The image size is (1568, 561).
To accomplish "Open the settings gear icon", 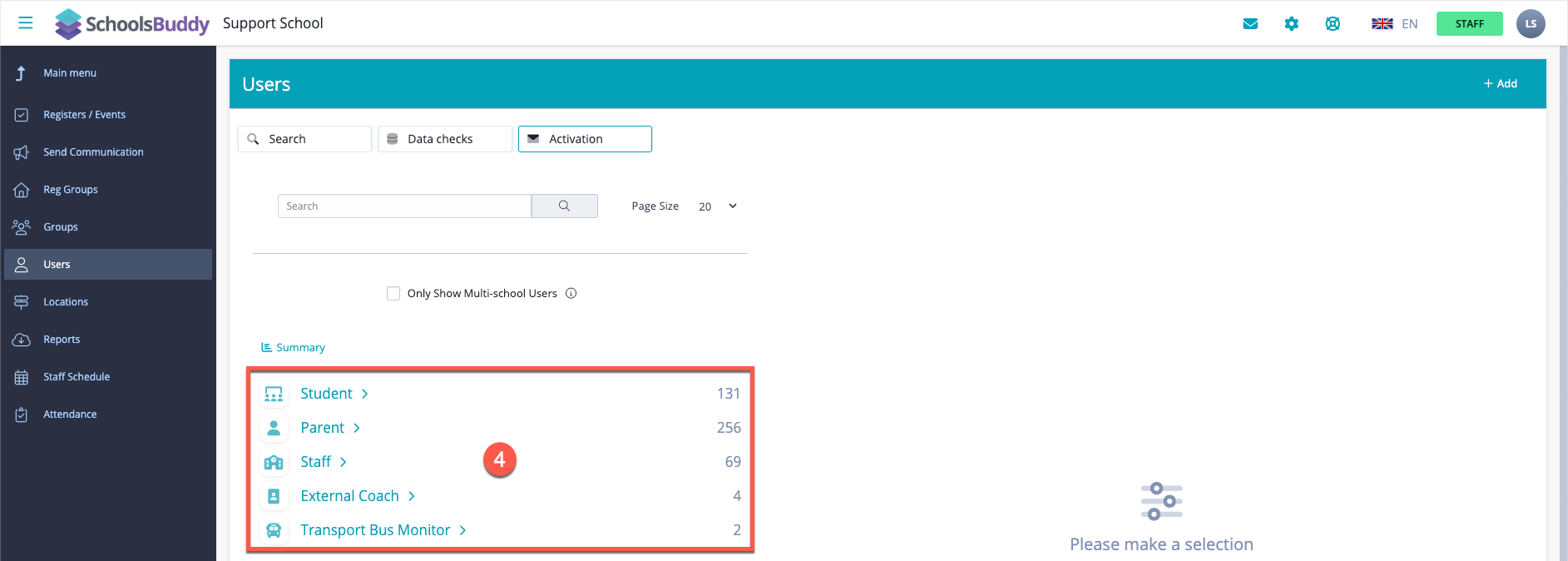I will click(x=1291, y=24).
